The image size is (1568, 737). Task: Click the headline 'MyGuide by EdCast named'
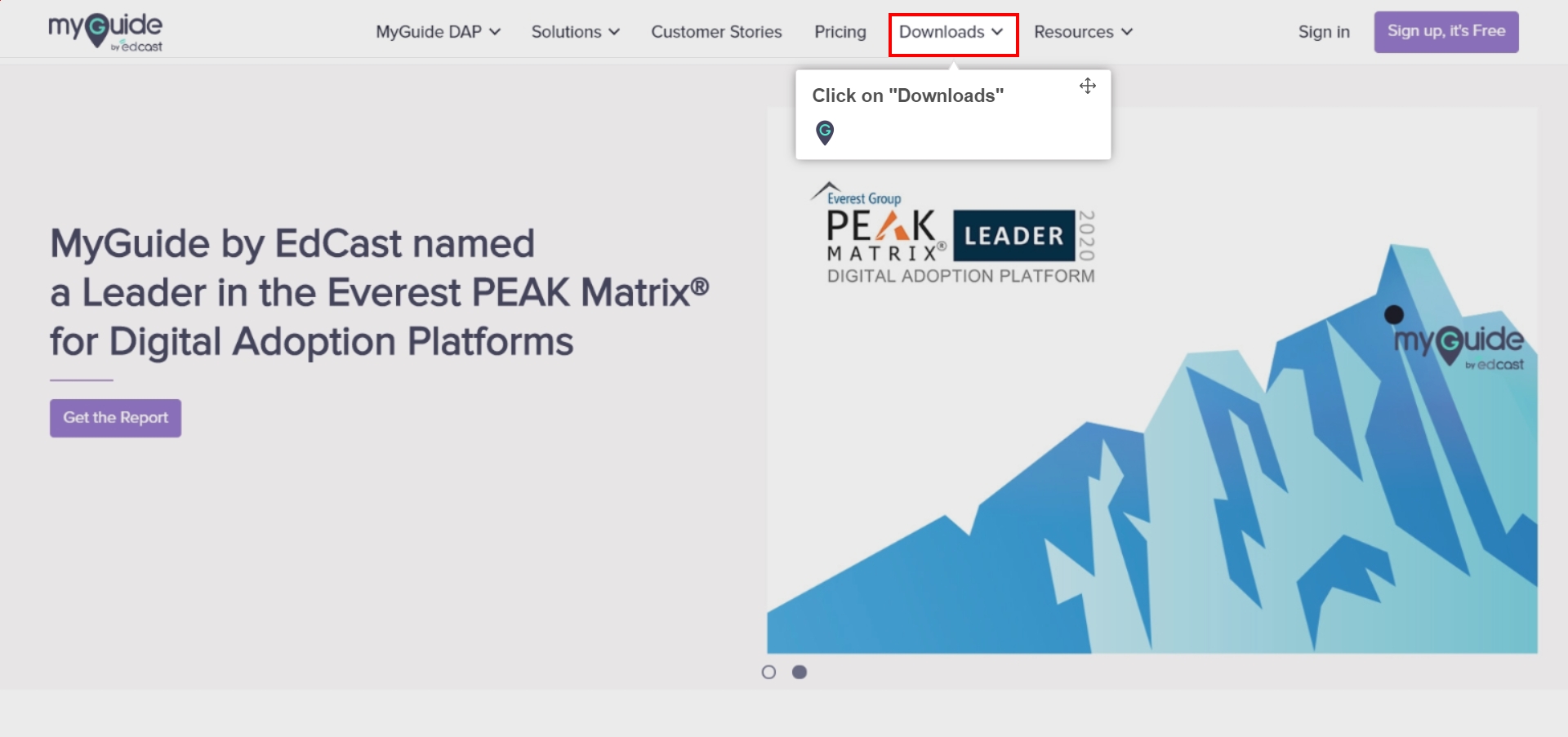point(292,243)
